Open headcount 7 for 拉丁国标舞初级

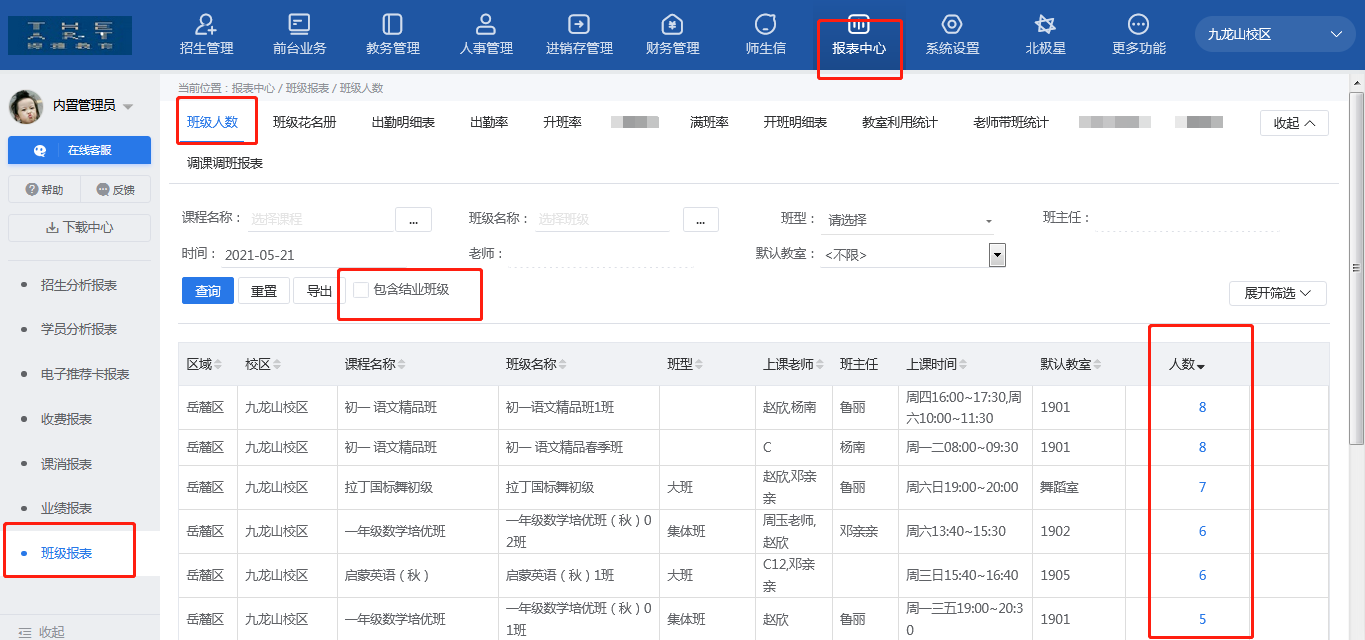tap(1202, 487)
